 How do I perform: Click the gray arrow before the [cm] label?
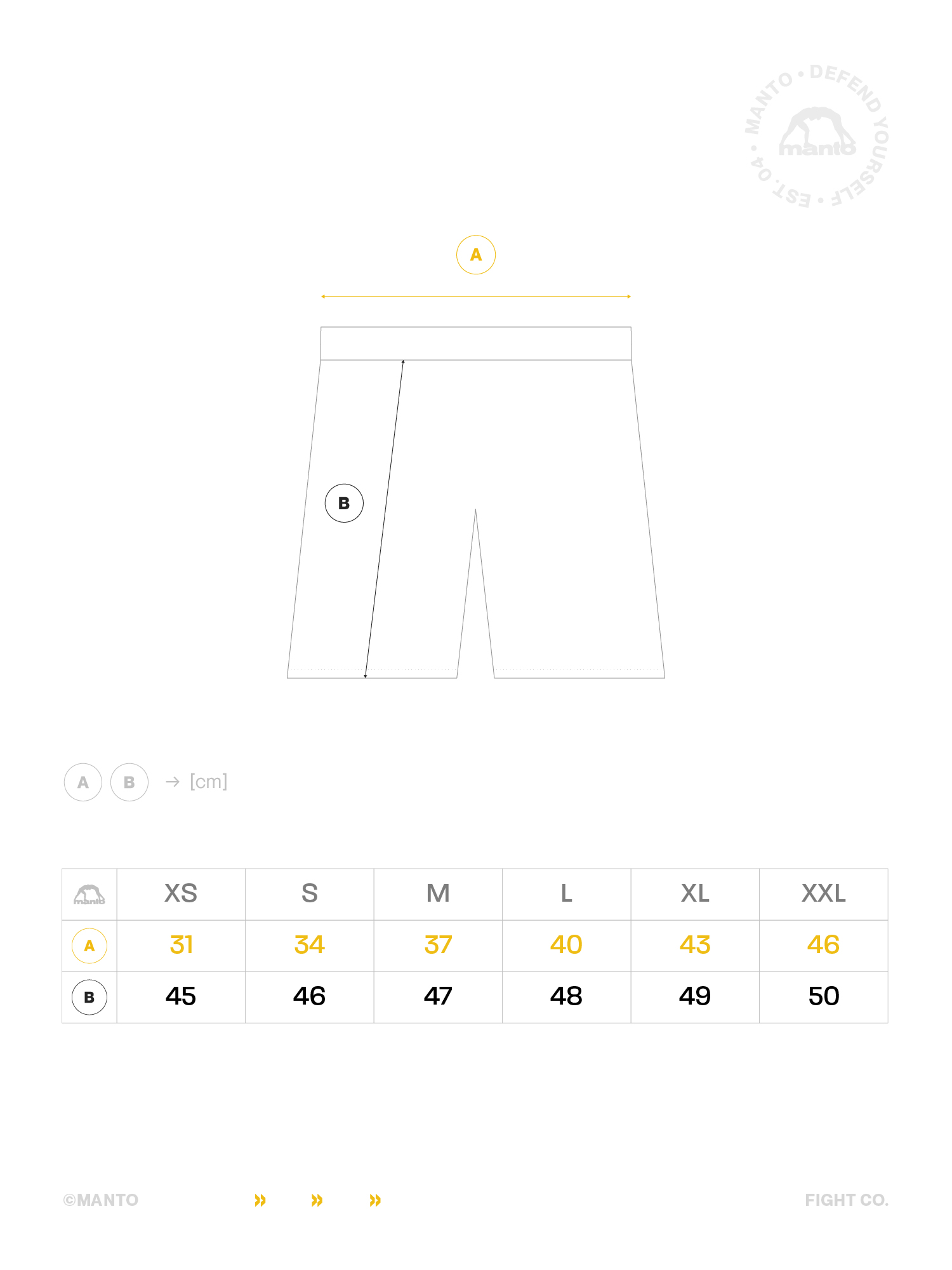(x=173, y=782)
